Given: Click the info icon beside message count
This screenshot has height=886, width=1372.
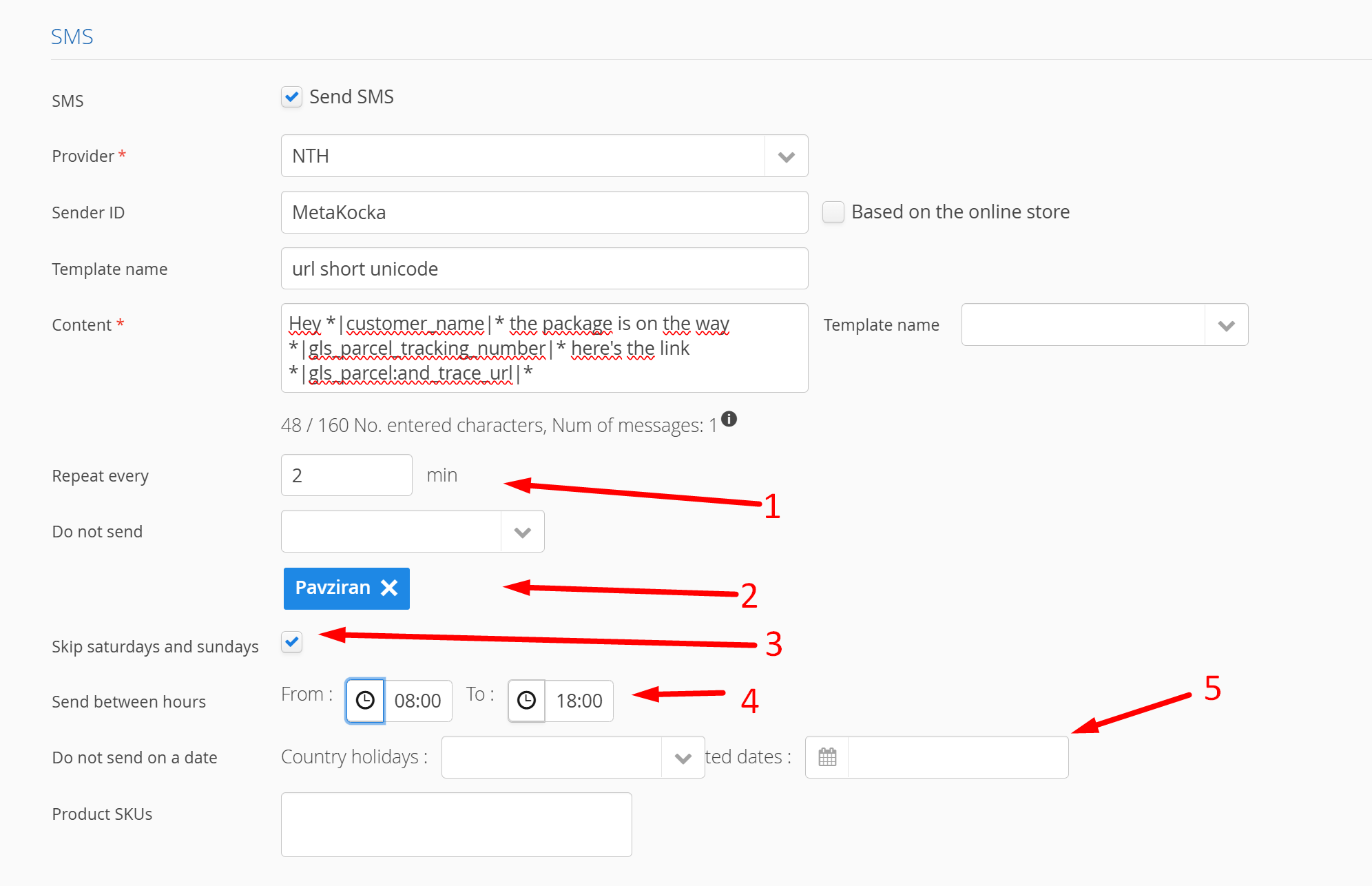Looking at the screenshot, I should tap(729, 419).
